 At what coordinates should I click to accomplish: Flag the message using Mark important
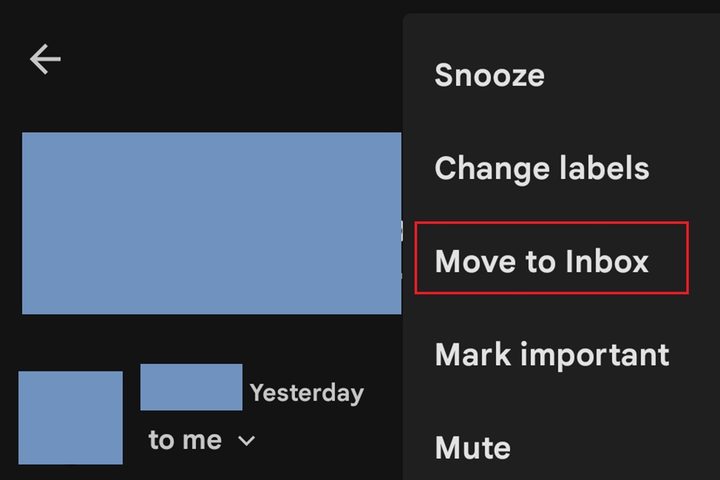coord(551,354)
